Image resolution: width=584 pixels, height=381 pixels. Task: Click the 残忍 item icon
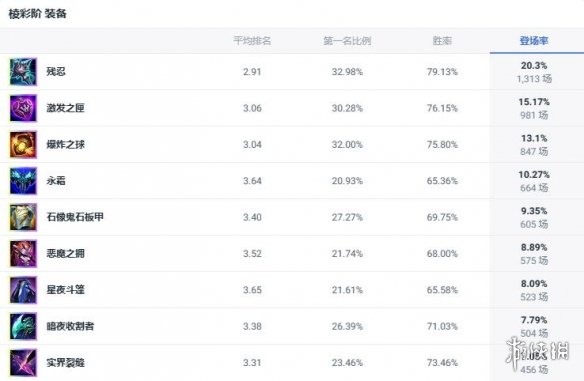[23, 72]
